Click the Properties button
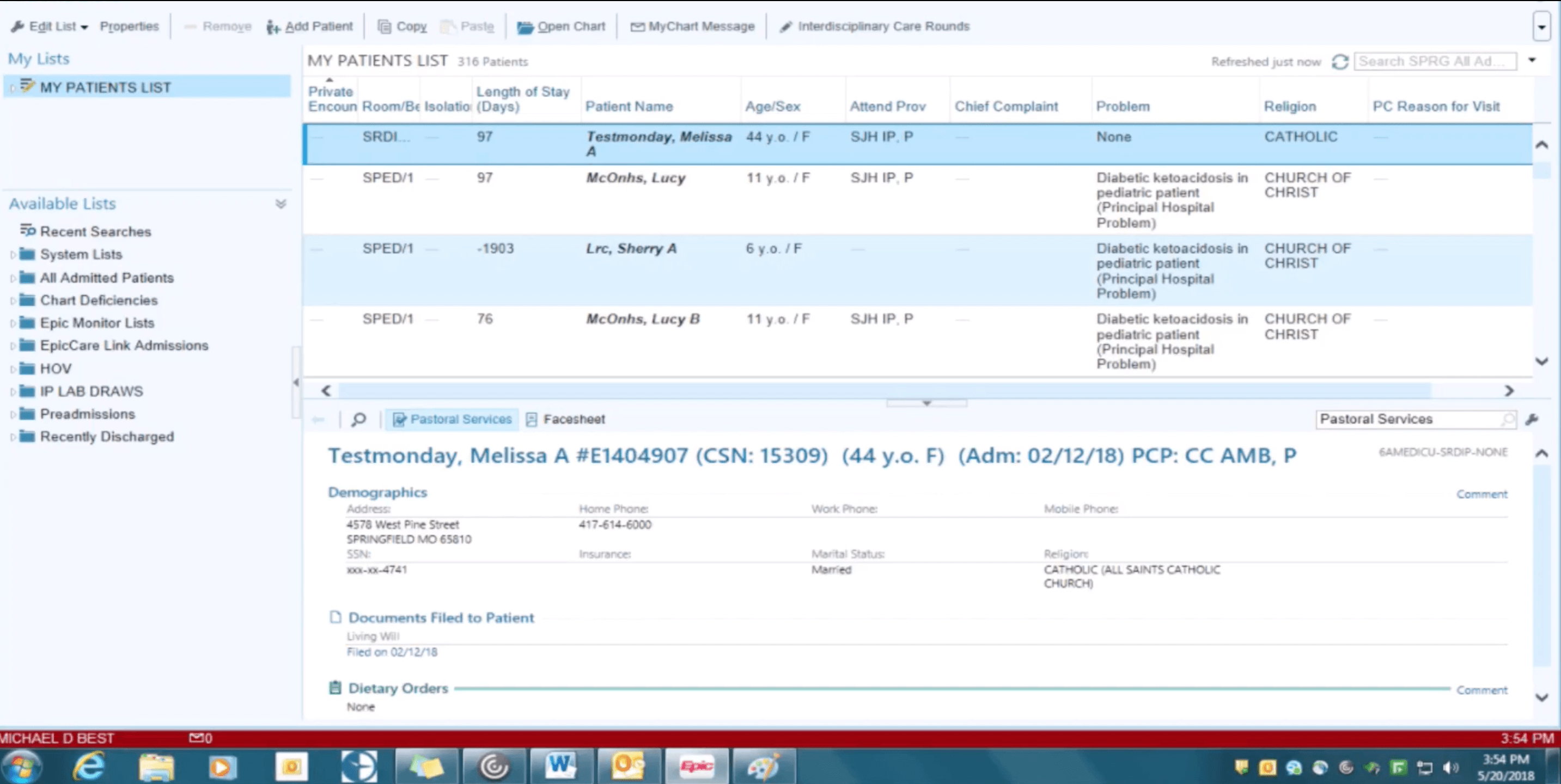Viewport: 1561px width, 784px height. coord(129,26)
